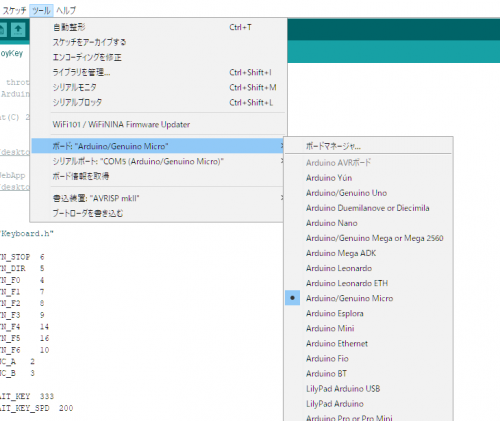500x421 pixels.
Task: Open ボードマネージャ... entry
Action: tap(368, 146)
